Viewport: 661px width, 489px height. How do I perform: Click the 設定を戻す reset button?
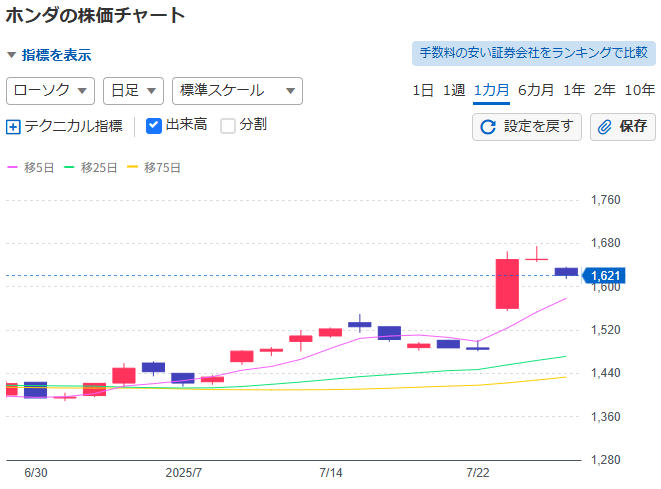tap(527, 126)
